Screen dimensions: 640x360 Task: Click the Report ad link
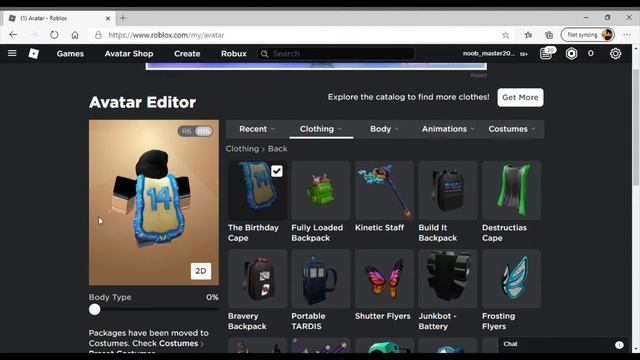pos(478,75)
